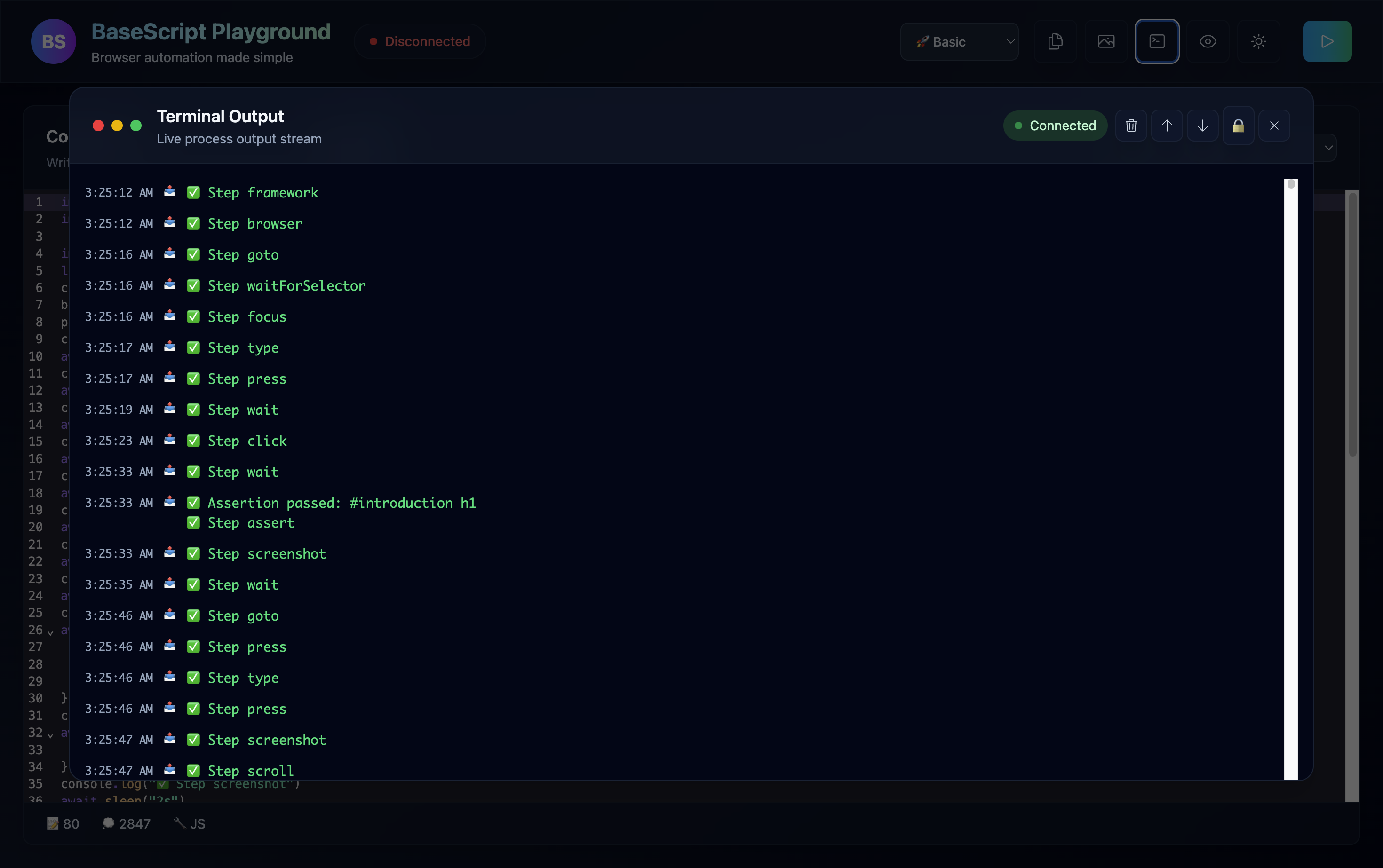Collapse the code fold at line 26
This screenshot has width=1383, height=868.
50,632
